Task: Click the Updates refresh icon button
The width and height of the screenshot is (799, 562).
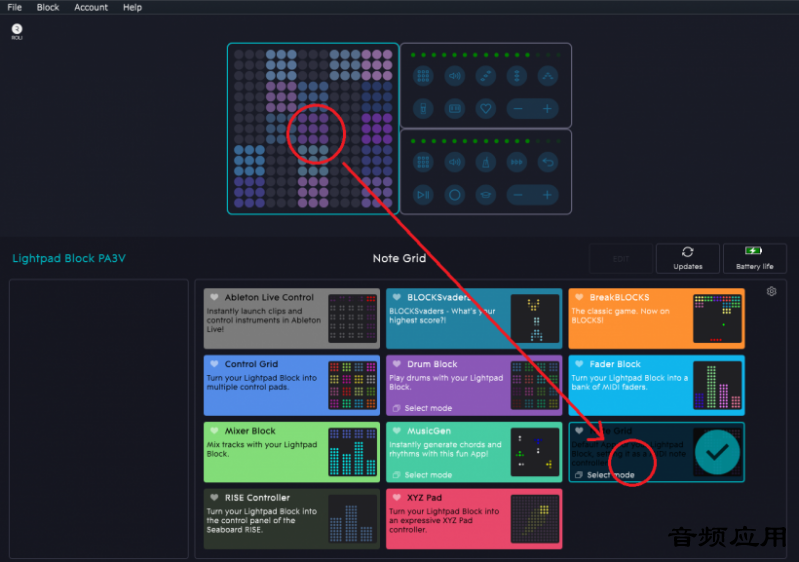Action: (x=687, y=258)
